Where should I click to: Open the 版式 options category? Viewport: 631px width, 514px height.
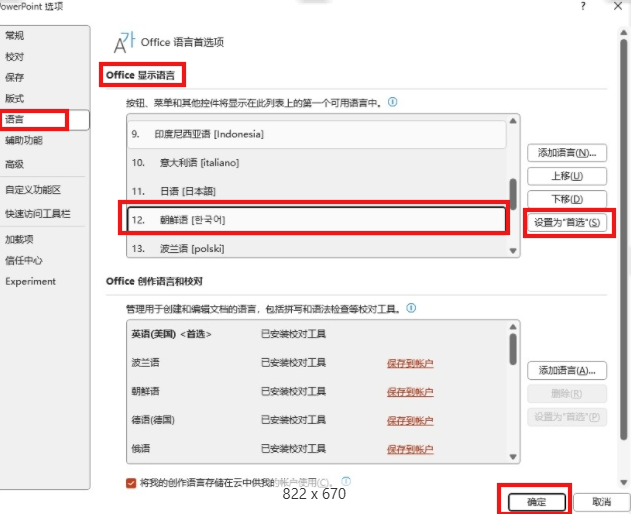(14, 98)
